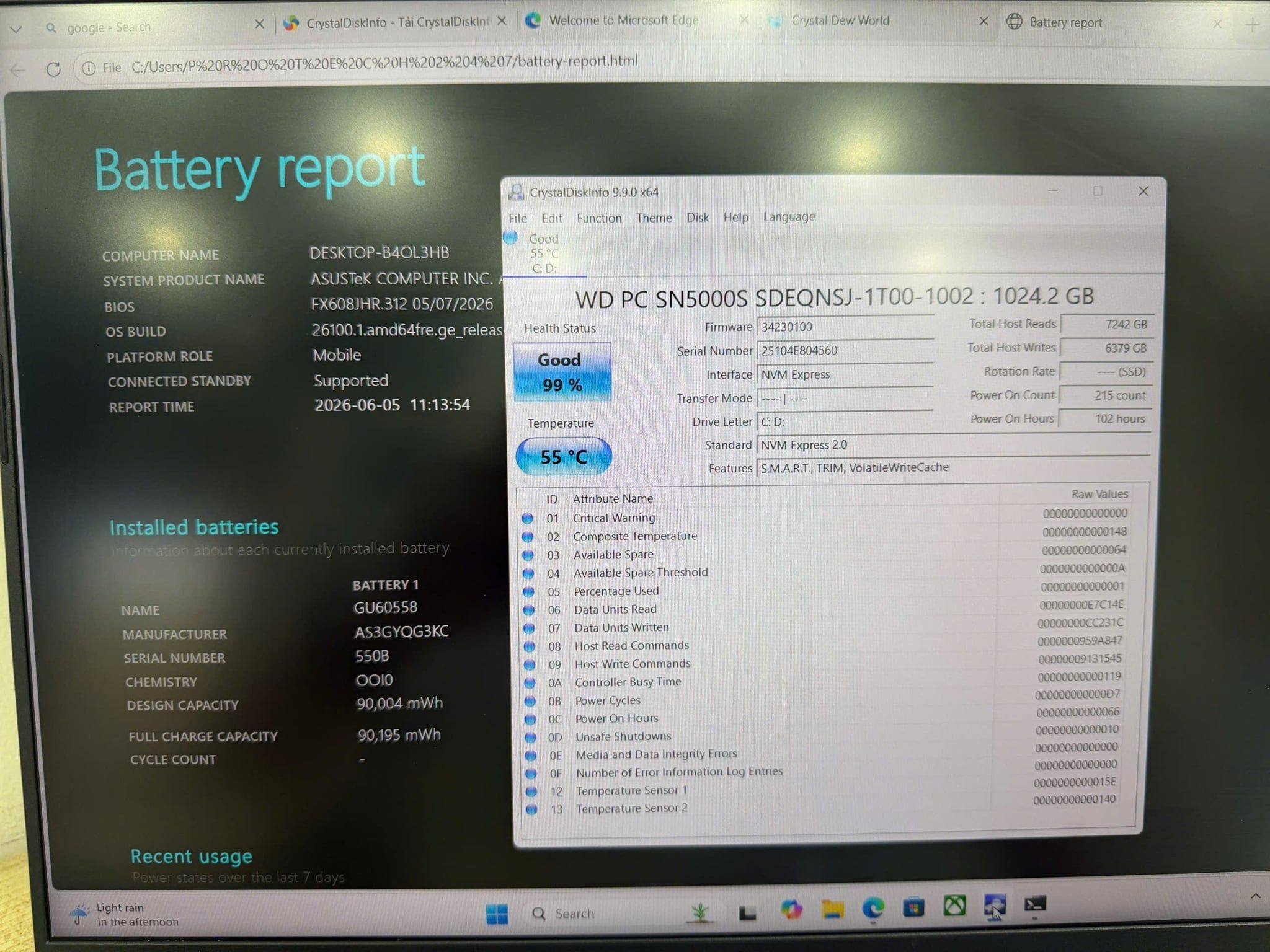Click the Edge address bar URL
This screenshot has height=952, width=1270.
point(384,62)
